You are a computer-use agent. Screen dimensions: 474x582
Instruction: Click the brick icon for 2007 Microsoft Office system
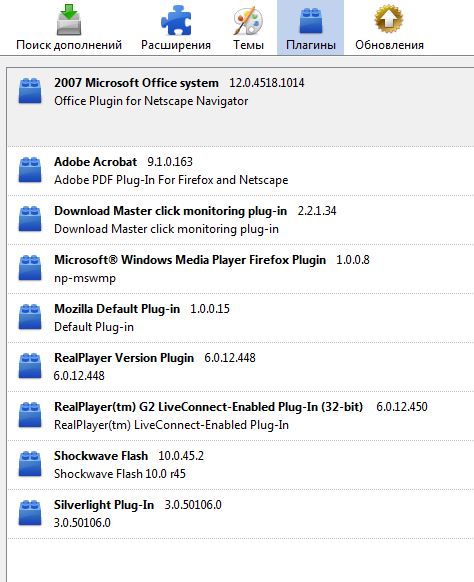point(30,91)
